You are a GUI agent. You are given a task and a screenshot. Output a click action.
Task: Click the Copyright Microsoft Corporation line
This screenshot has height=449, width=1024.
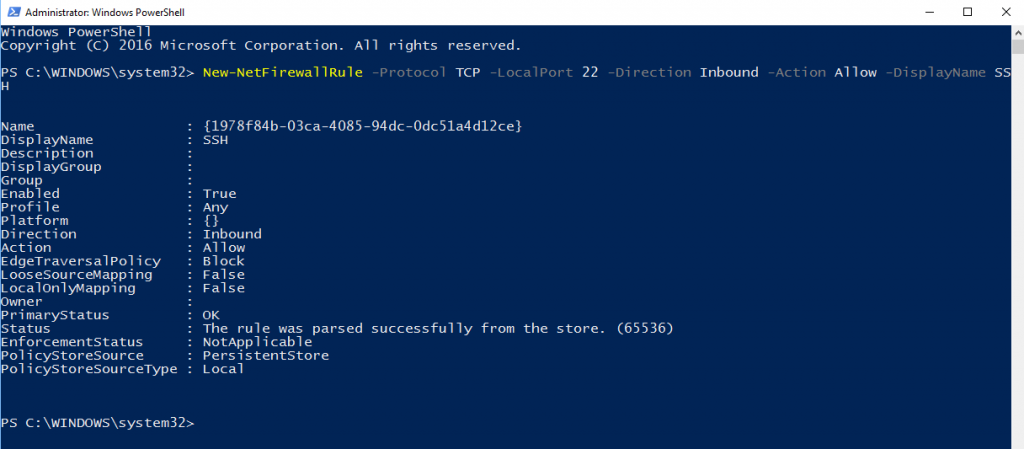click(x=261, y=46)
